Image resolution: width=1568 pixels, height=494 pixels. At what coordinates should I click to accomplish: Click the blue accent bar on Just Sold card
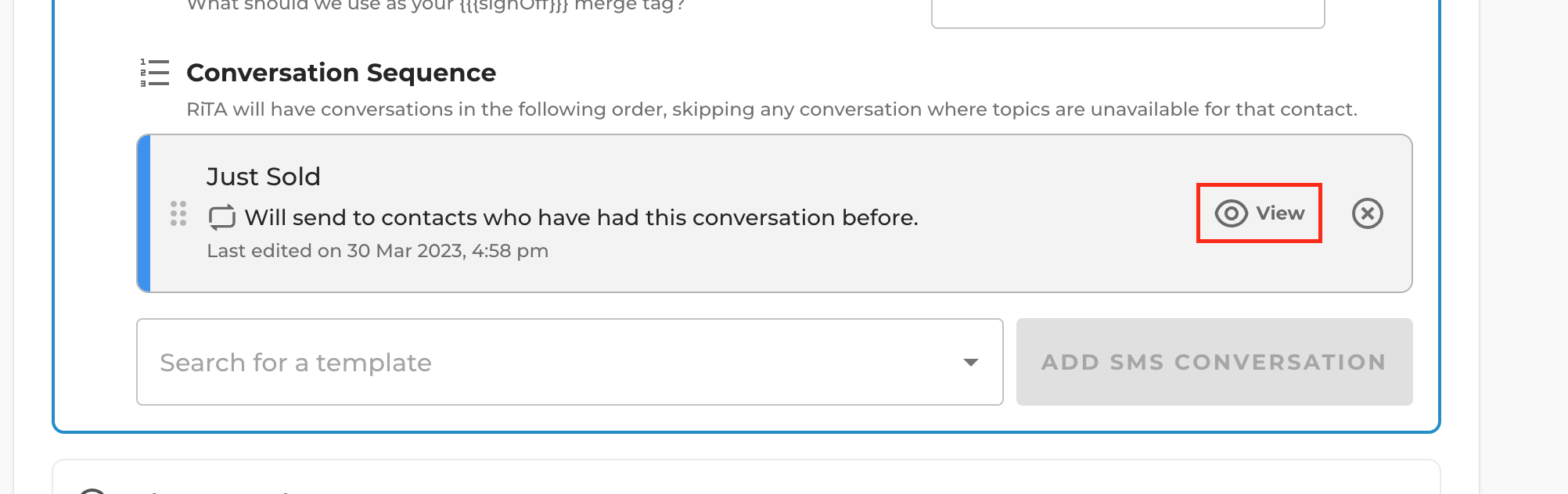143,213
